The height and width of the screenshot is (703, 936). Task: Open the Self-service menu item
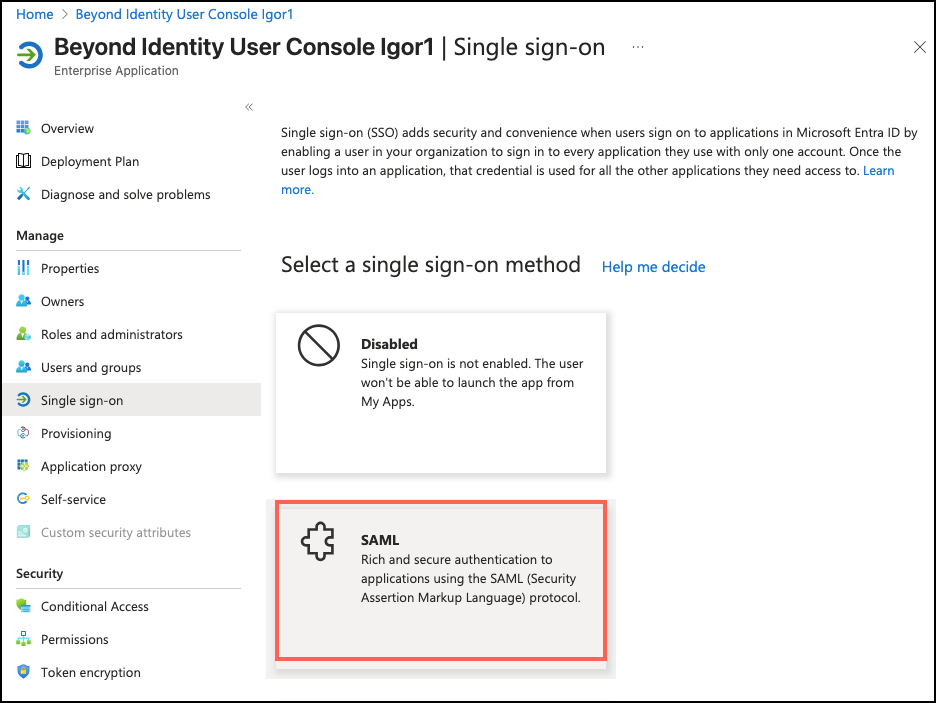[x=73, y=499]
